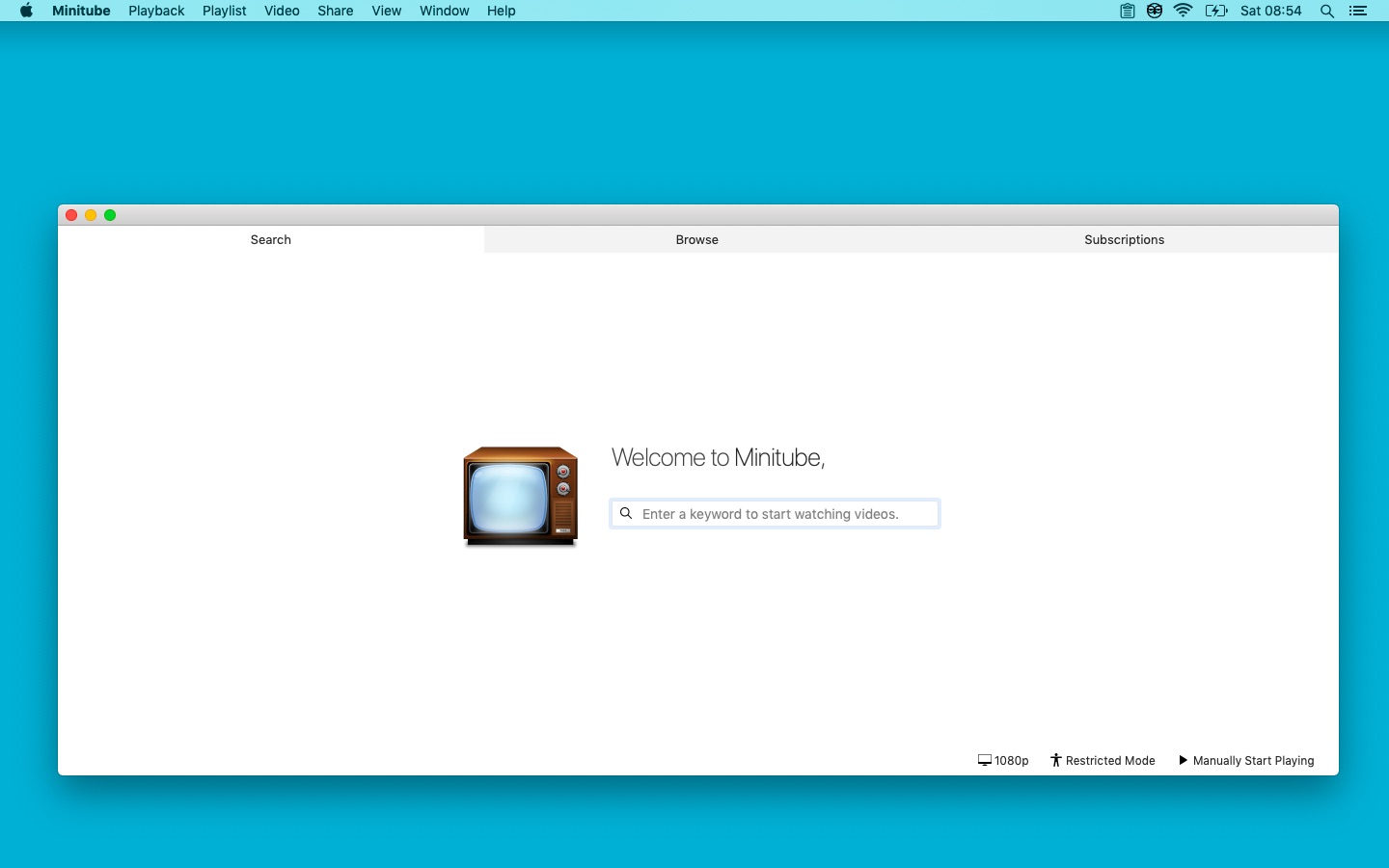This screenshot has width=1389, height=868.
Task: Open the Video menu
Action: tap(282, 11)
